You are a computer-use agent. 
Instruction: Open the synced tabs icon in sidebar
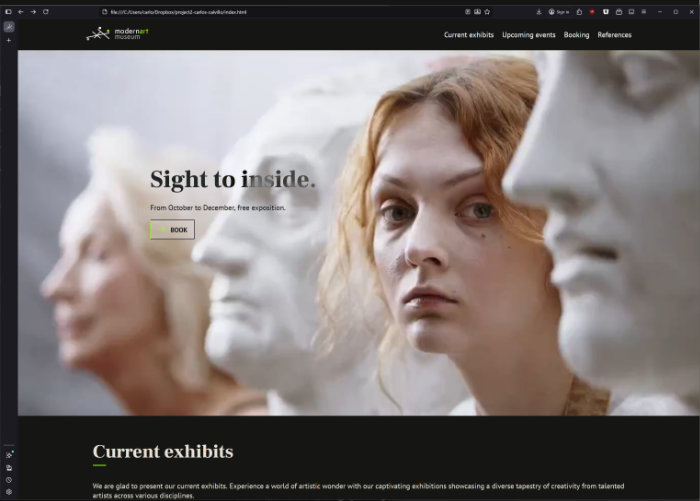9,467
